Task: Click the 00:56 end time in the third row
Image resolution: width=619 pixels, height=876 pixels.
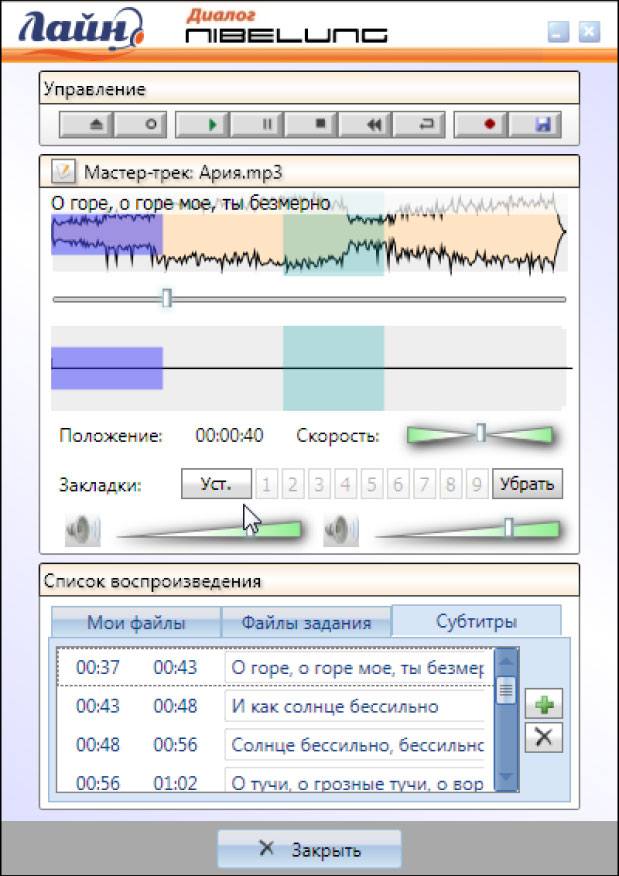Action: tap(175, 745)
